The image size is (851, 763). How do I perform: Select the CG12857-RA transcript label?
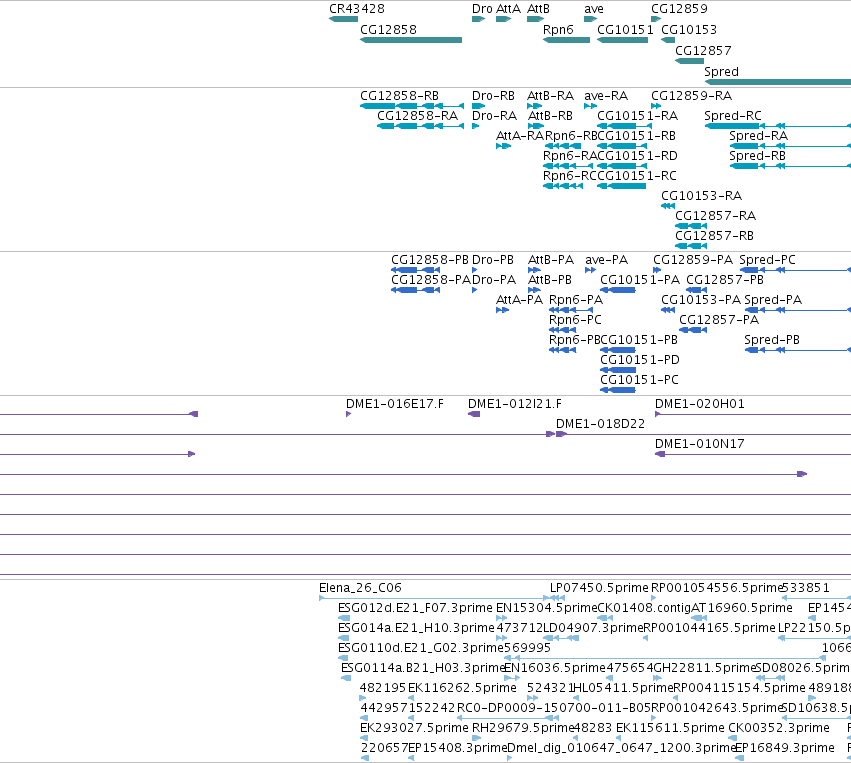(715, 216)
